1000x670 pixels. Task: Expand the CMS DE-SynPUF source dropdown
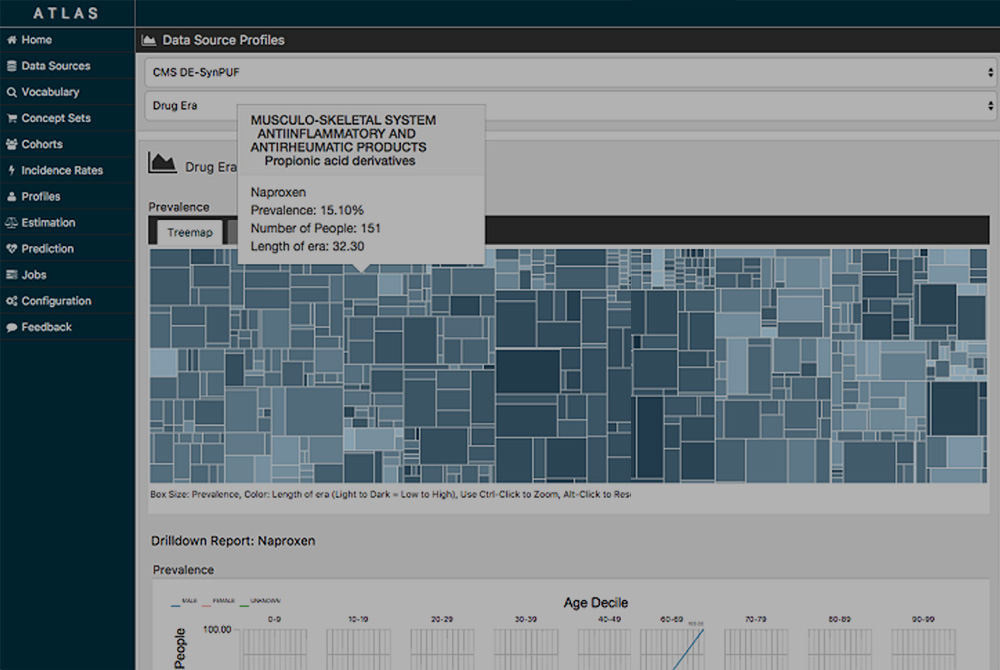pyautogui.click(x=570, y=72)
